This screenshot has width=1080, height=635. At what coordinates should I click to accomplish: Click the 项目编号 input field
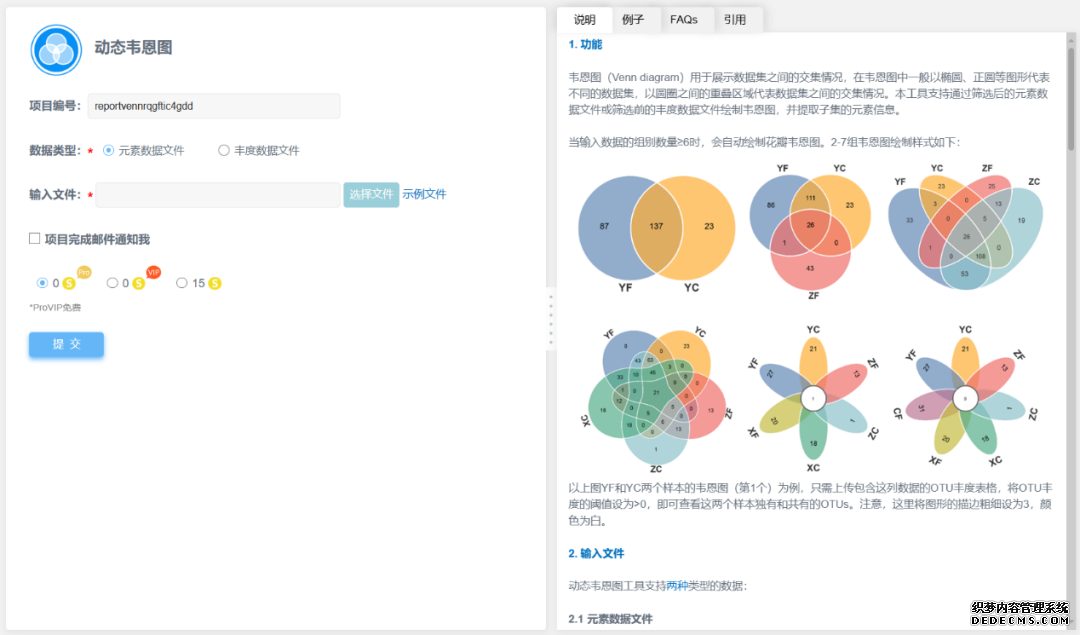coord(213,106)
